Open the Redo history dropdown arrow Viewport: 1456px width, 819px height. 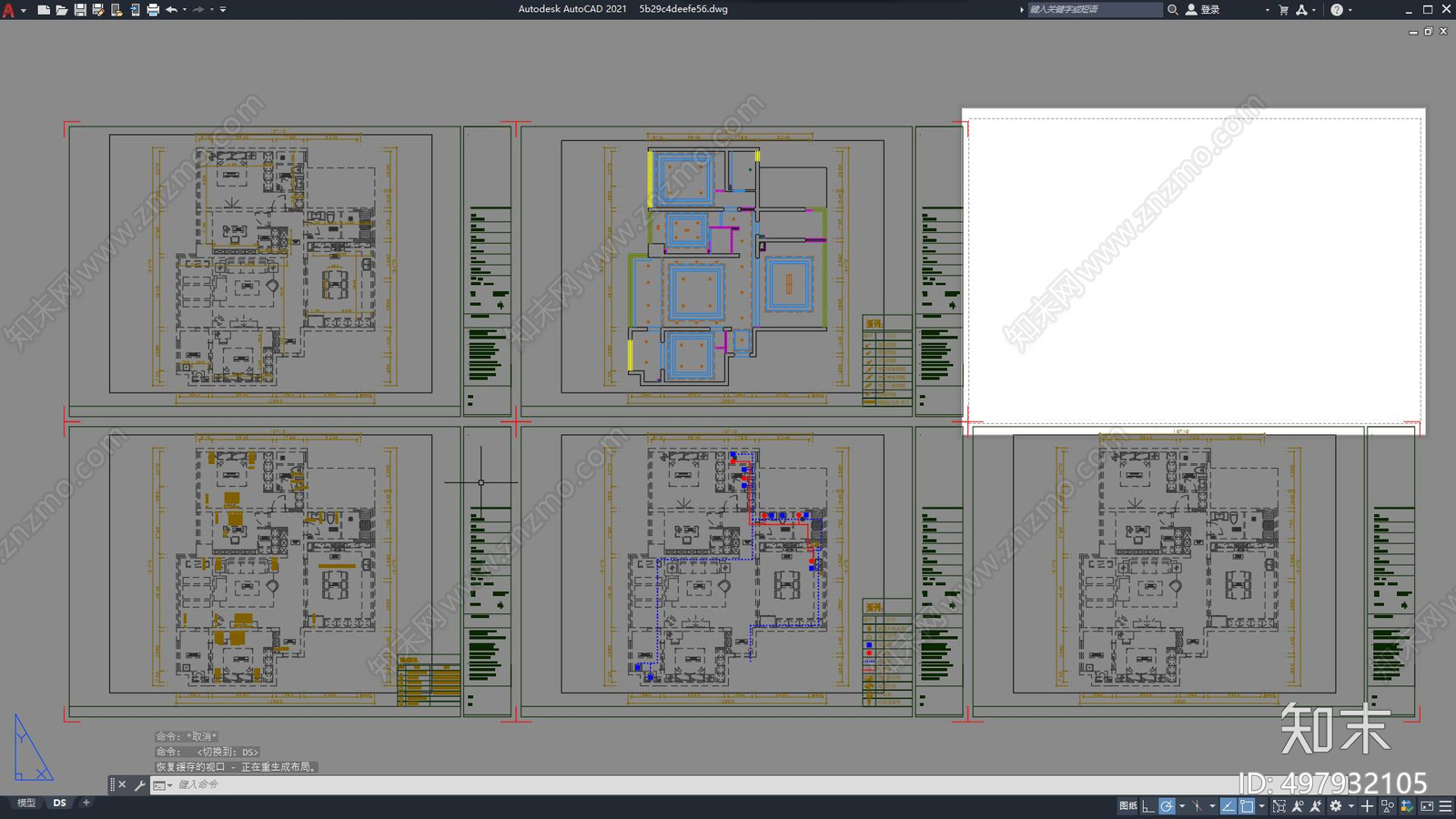pos(212,10)
